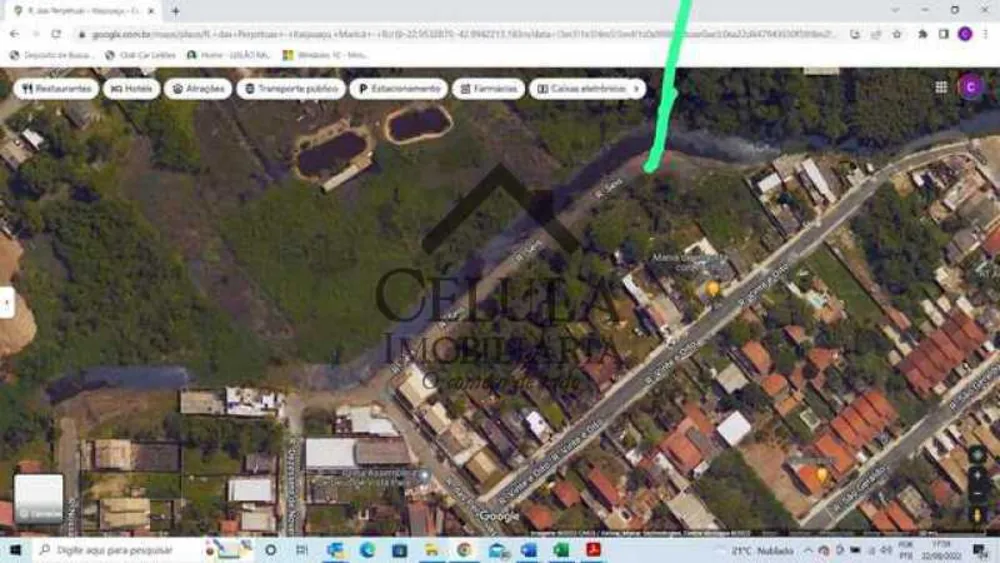Reload the page

coord(57,34)
